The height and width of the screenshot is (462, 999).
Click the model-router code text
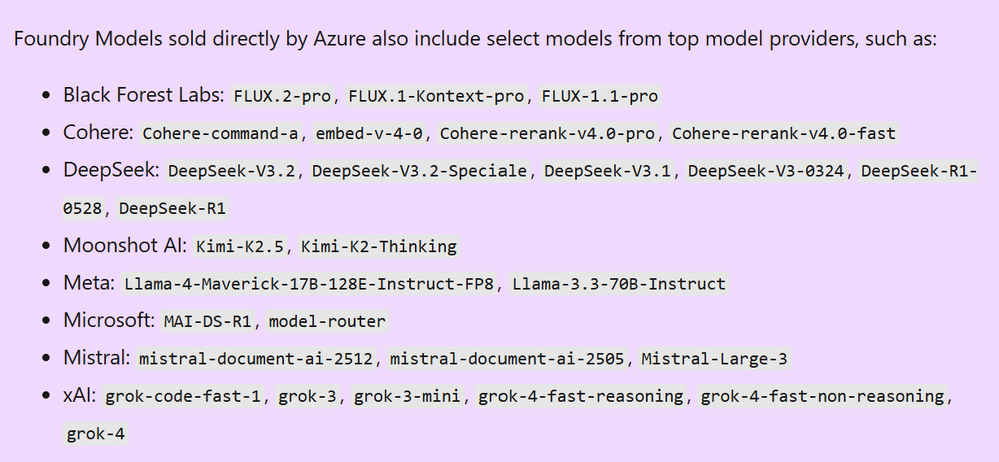tap(324, 321)
